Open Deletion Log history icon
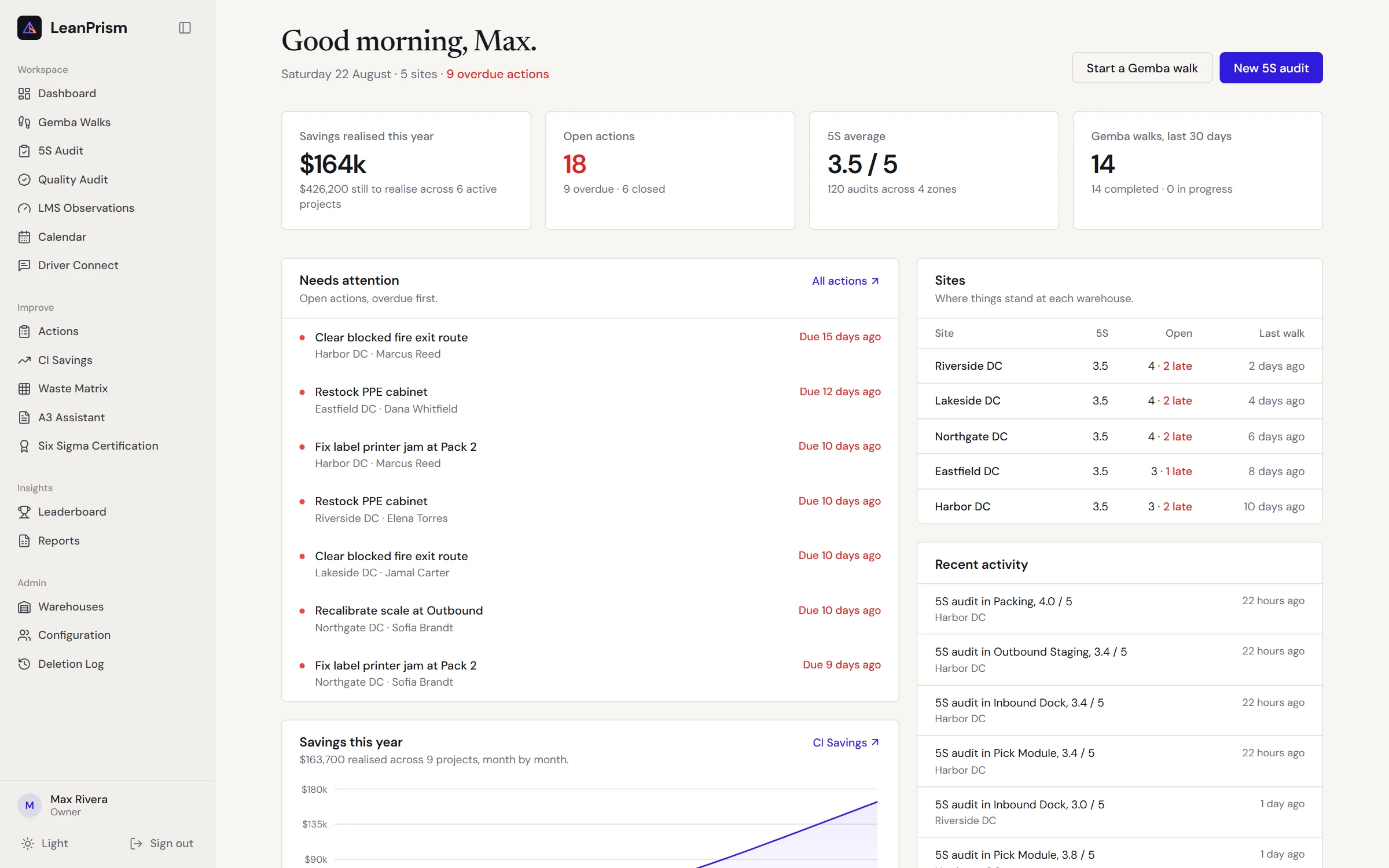 click(24, 664)
